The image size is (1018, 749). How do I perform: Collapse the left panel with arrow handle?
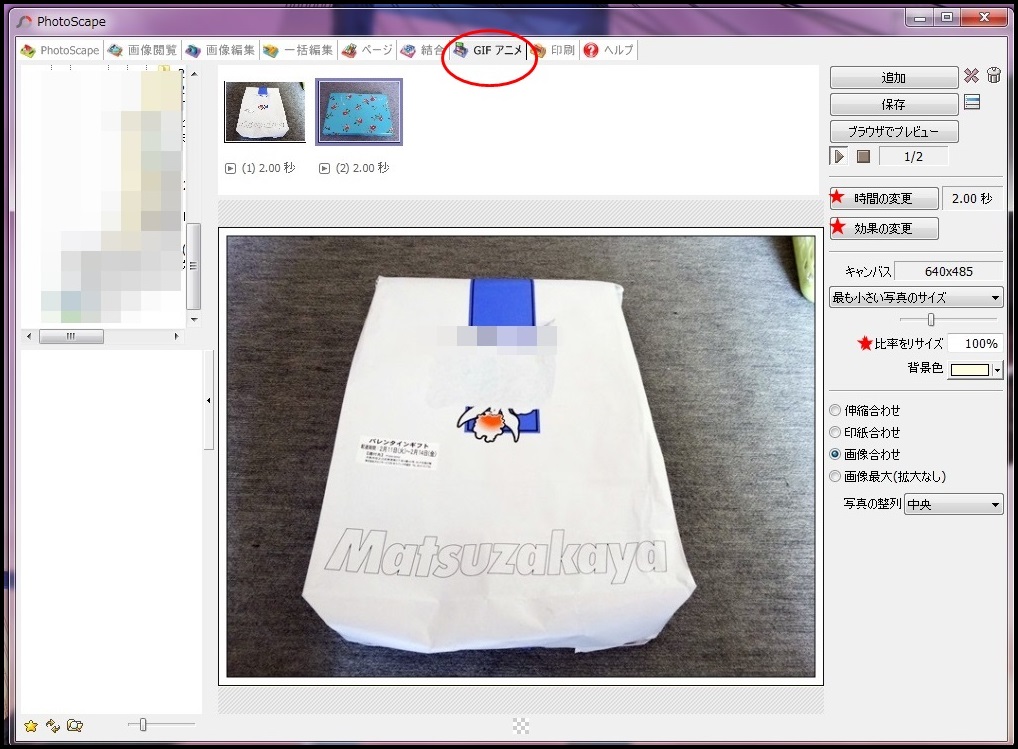click(208, 400)
